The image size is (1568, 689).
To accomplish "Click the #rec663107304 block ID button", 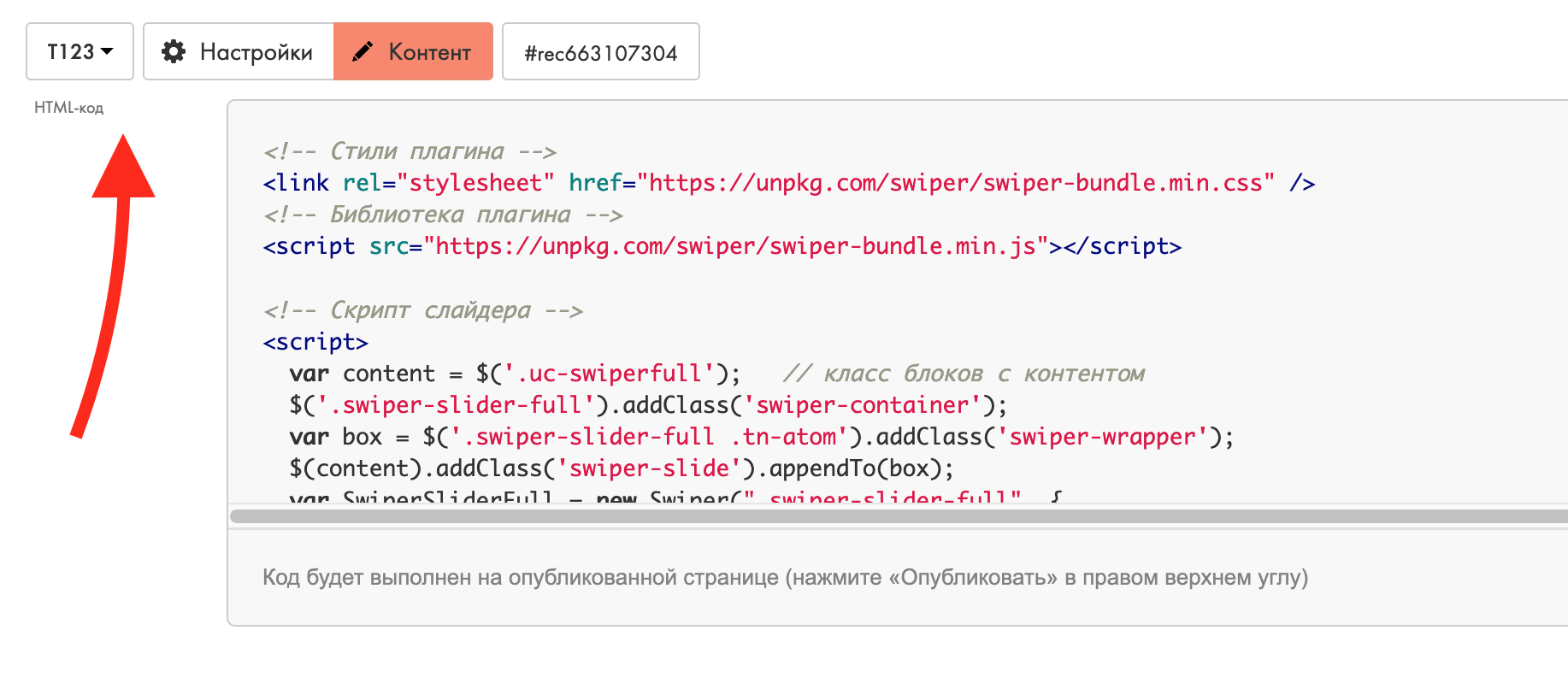I will tap(601, 51).
